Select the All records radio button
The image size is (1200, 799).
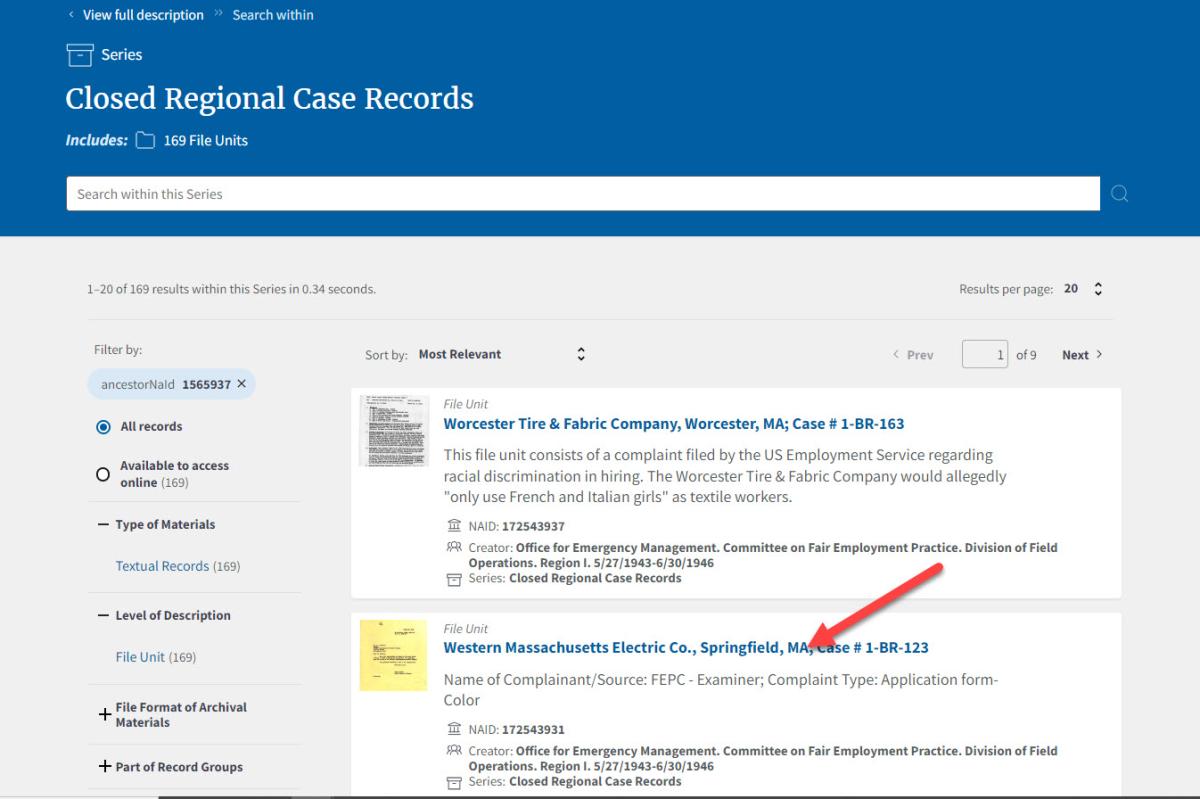(103, 427)
